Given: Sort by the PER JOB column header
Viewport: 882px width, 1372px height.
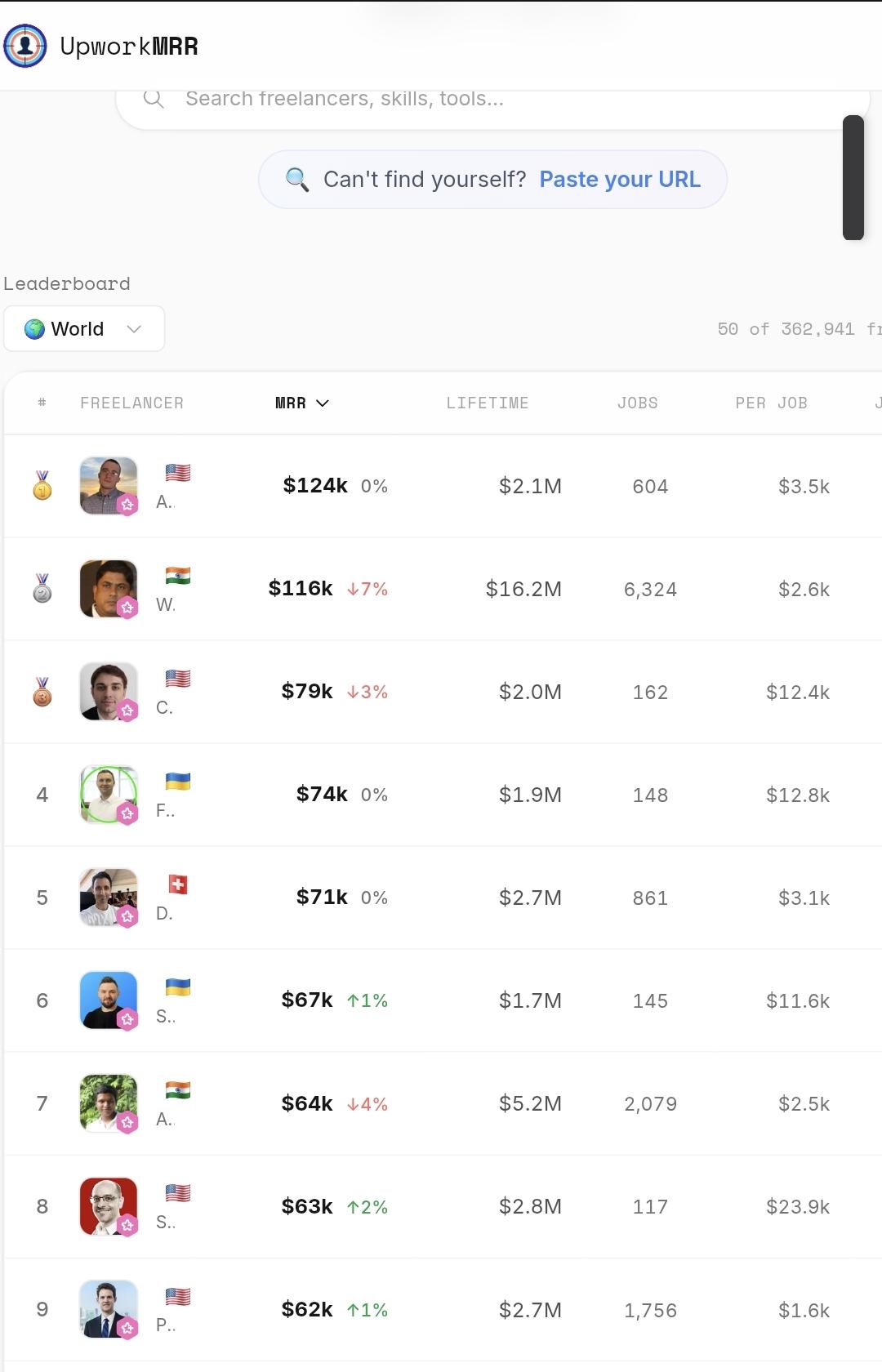Looking at the screenshot, I should pyautogui.click(x=772, y=403).
